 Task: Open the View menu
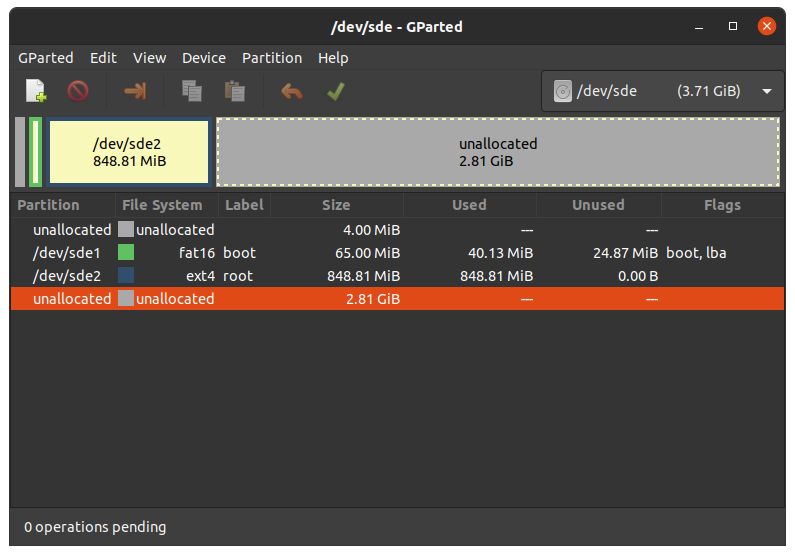150,58
